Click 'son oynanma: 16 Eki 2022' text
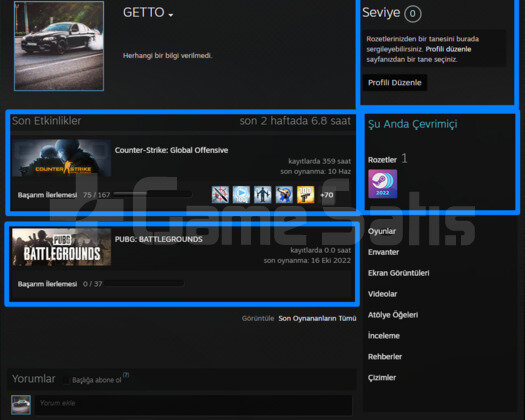 click(x=307, y=260)
